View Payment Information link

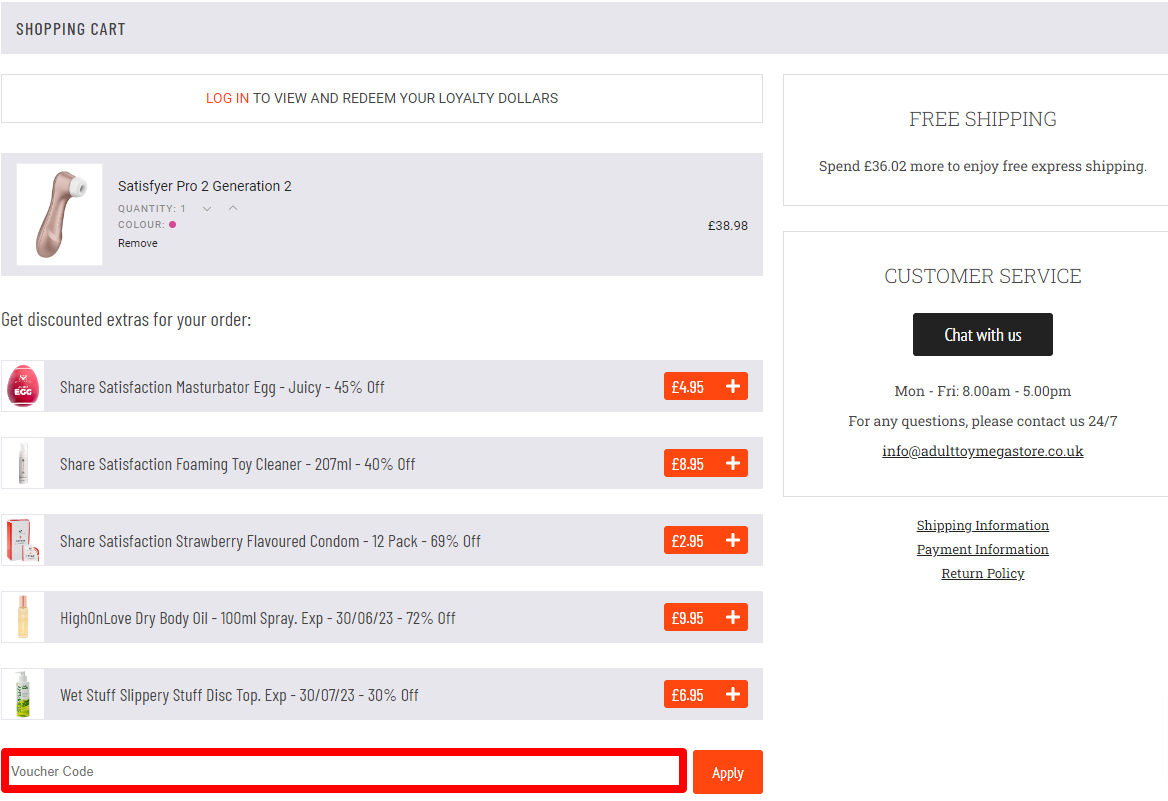982,549
